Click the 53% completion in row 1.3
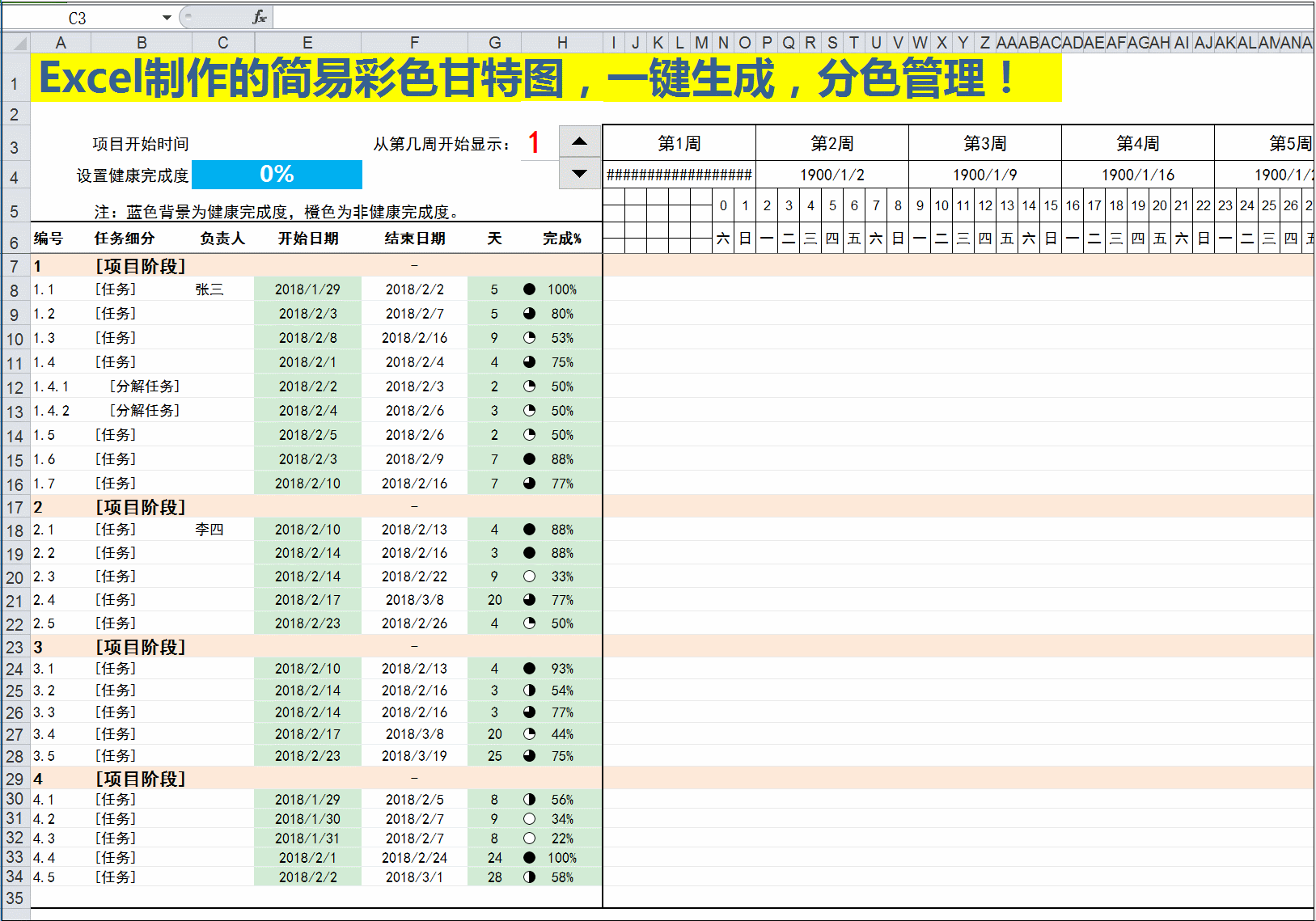The height and width of the screenshot is (921, 1316). (x=562, y=338)
